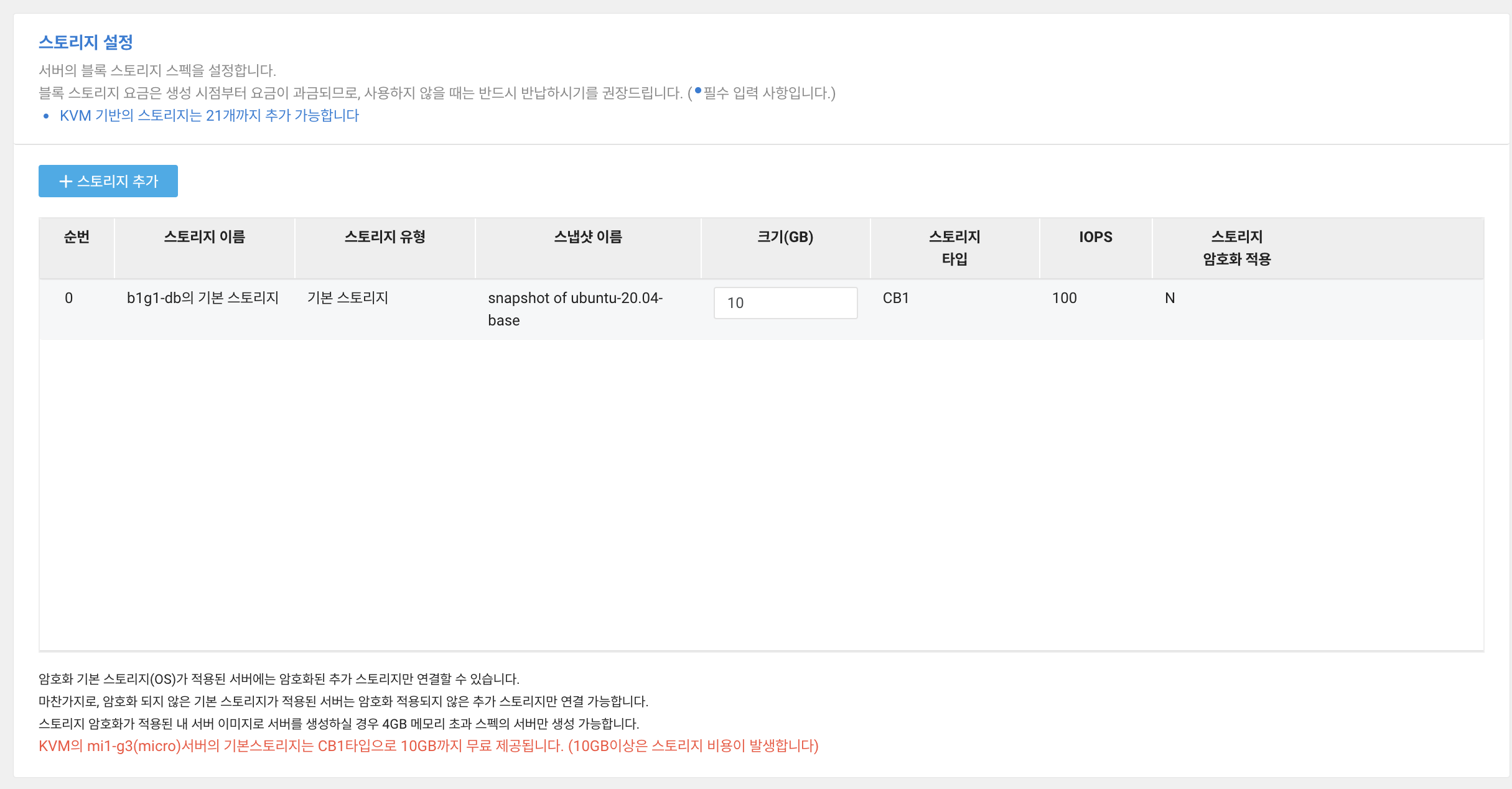Click the 서버의 블록 스토리지 스펙을 설정합니다 description
This screenshot has width=1512, height=789.
click(x=157, y=70)
